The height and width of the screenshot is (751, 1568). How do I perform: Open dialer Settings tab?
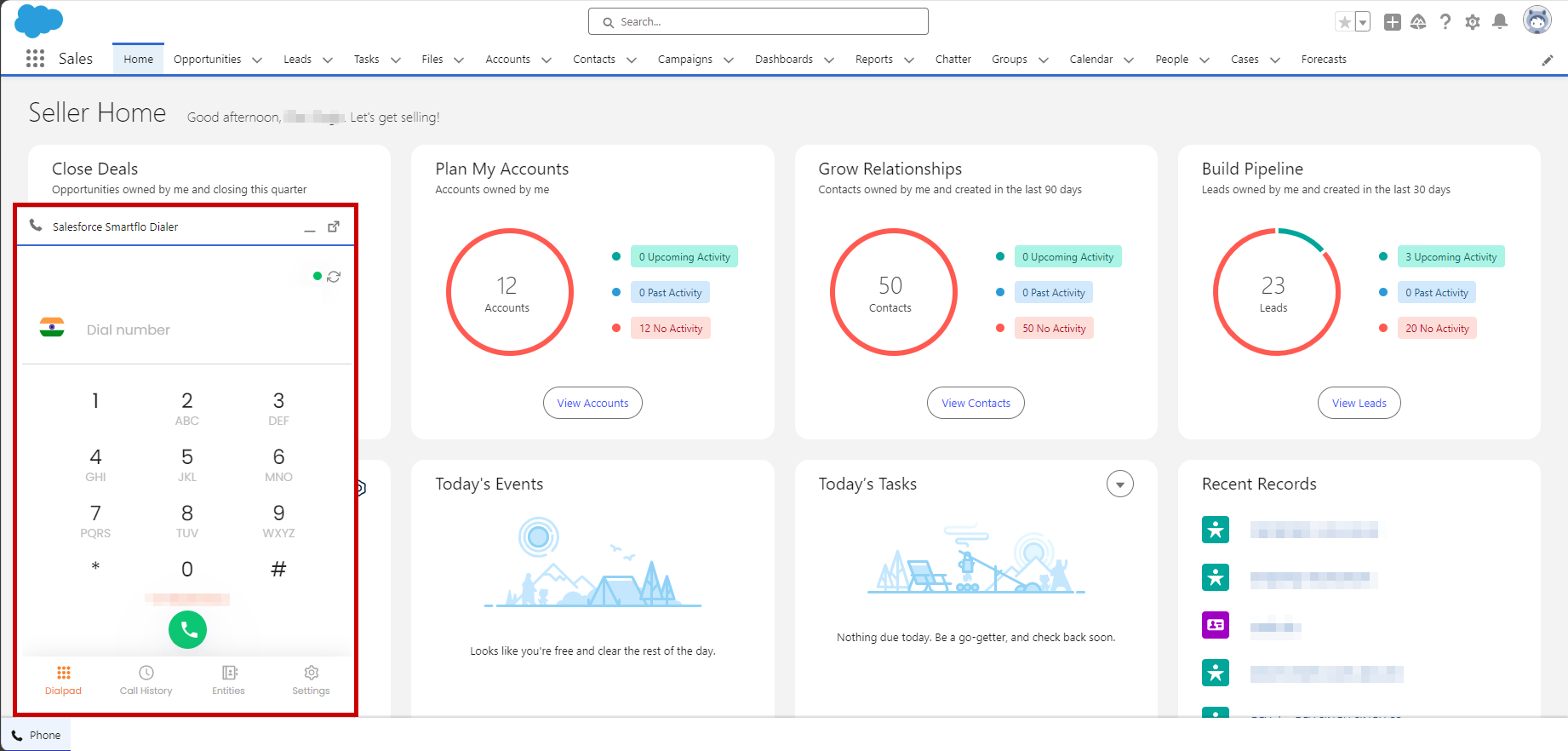click(x=311, y=680)
